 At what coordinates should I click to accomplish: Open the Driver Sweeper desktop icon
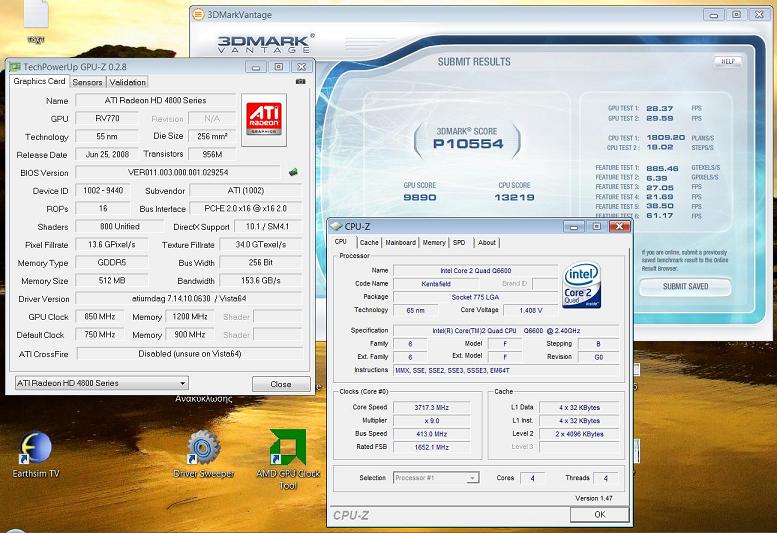(204, 455)
